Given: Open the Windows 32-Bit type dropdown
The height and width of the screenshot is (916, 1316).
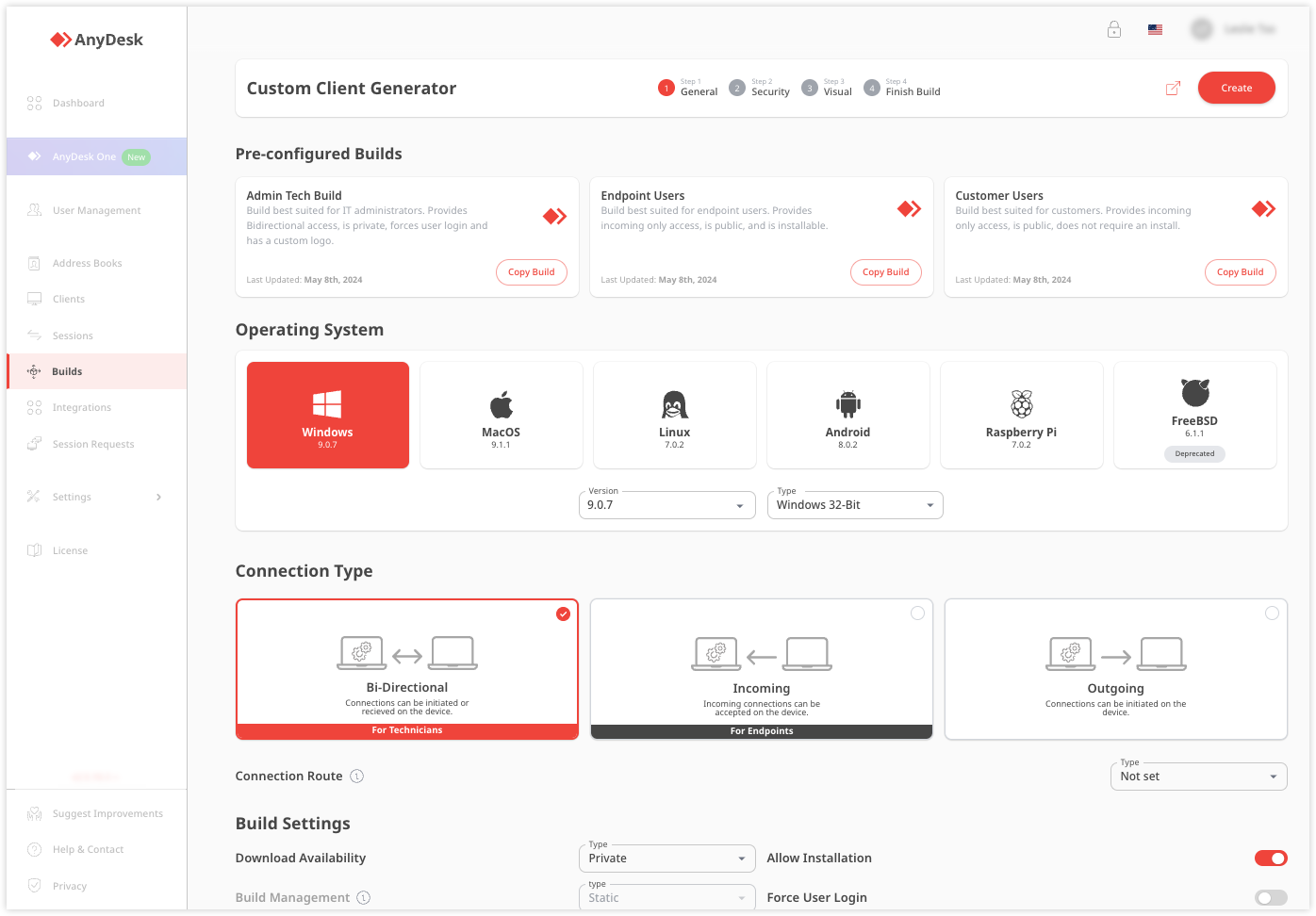Looking at the screenshot, I should (x=855, y=506).
